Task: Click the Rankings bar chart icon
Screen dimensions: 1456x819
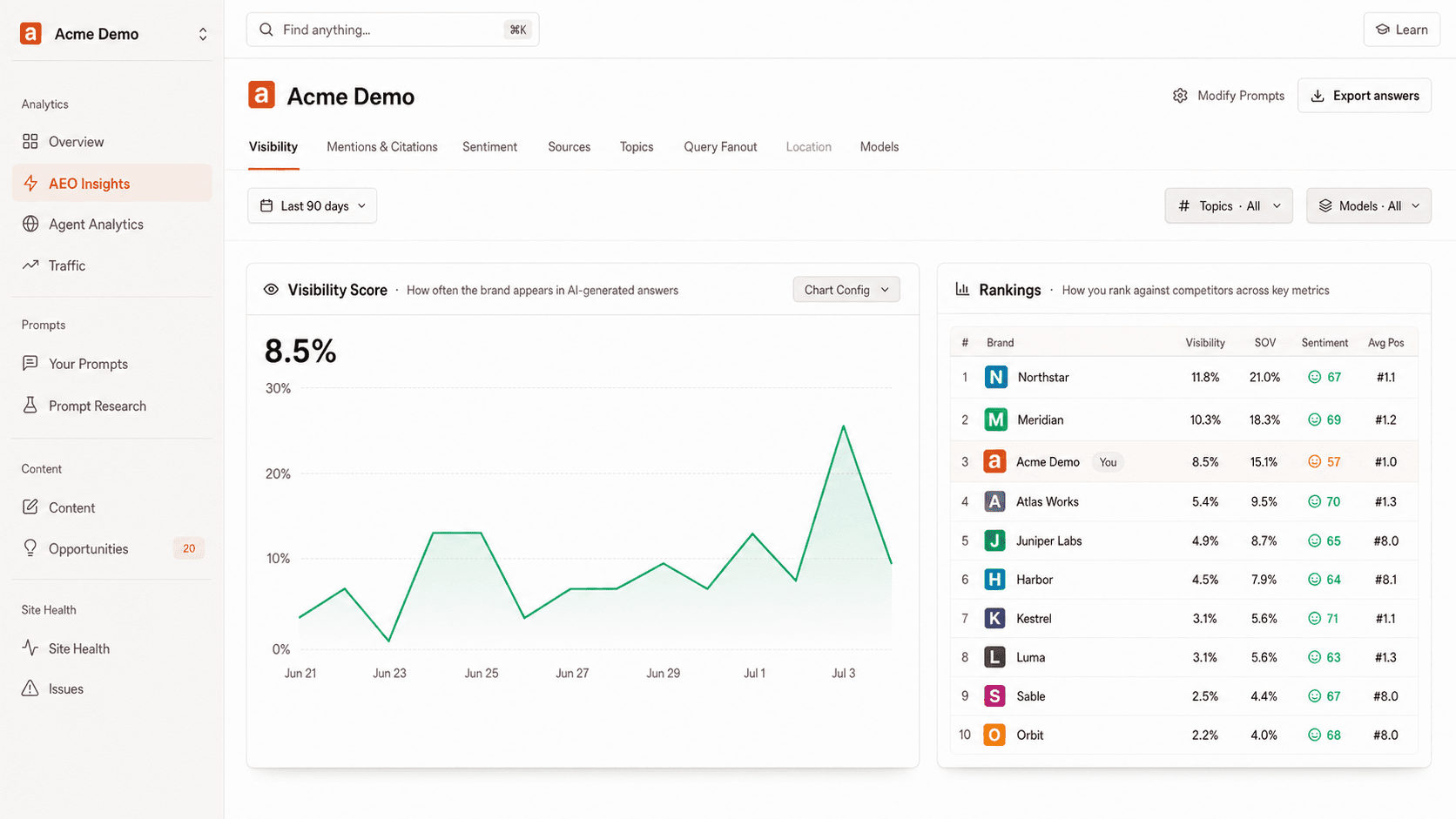Action: 962,289
